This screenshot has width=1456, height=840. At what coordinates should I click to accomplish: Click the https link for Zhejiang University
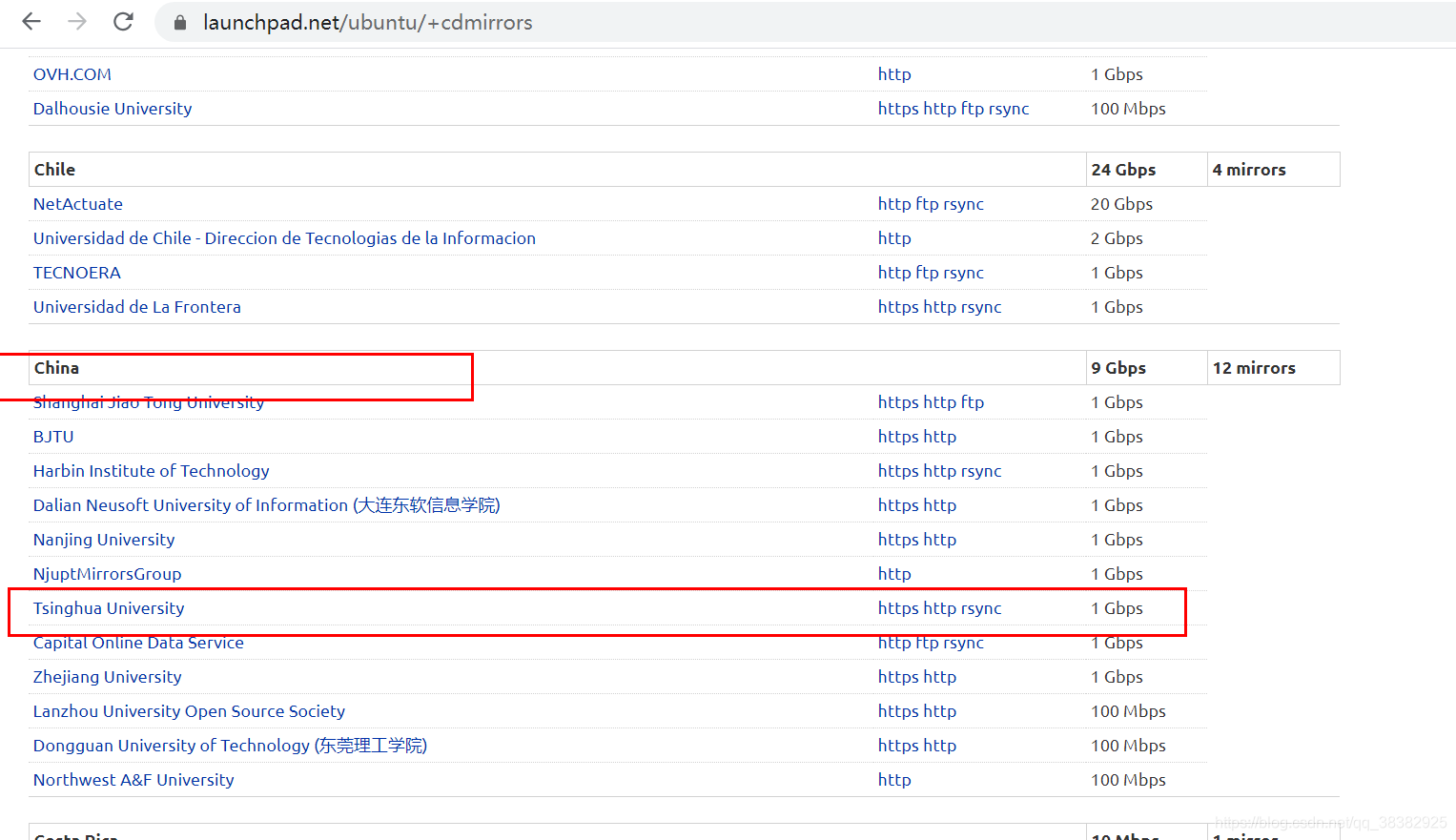point(898,677)
